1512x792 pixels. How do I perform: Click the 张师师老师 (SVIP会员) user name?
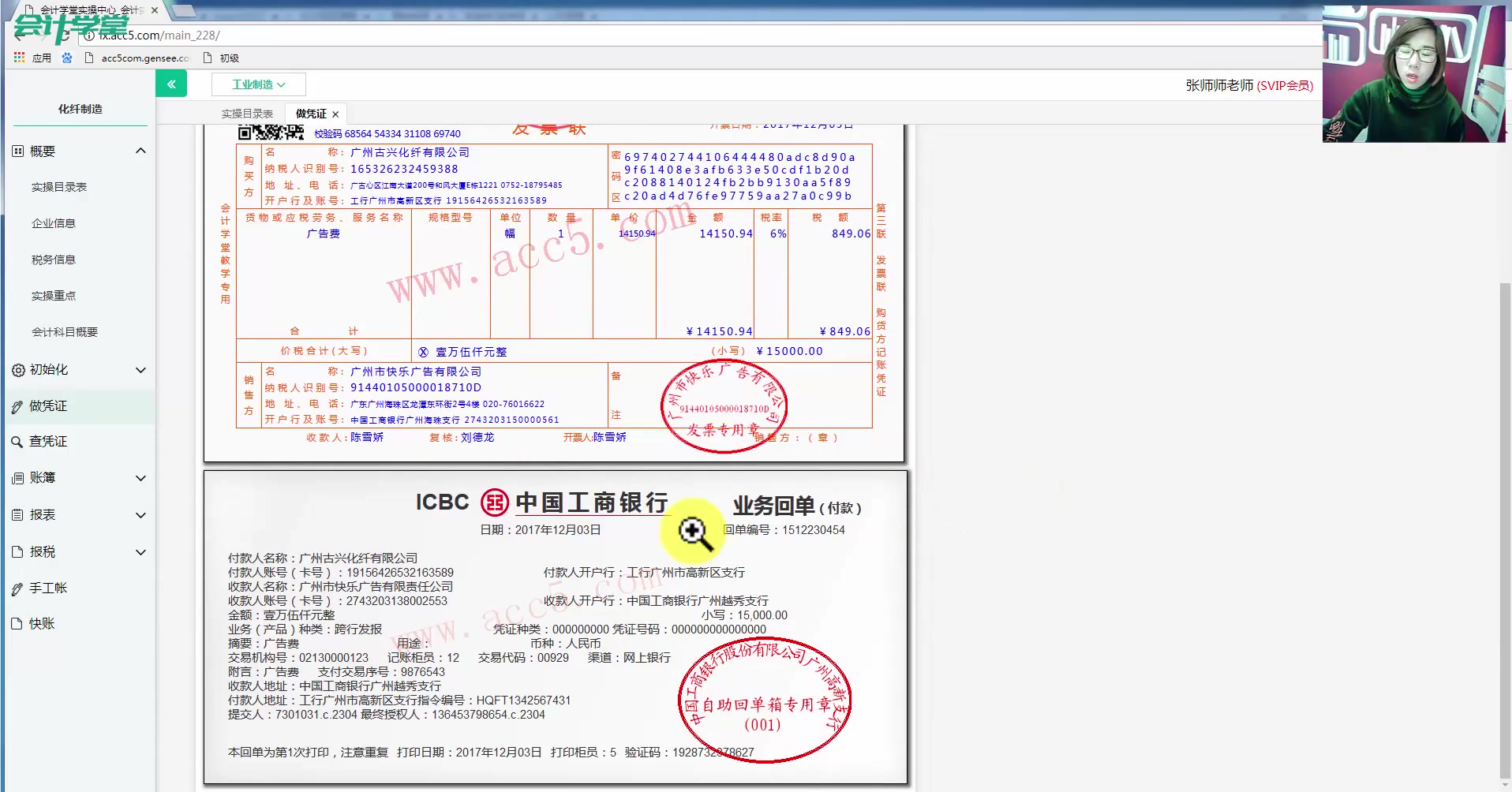(1249, 85)
